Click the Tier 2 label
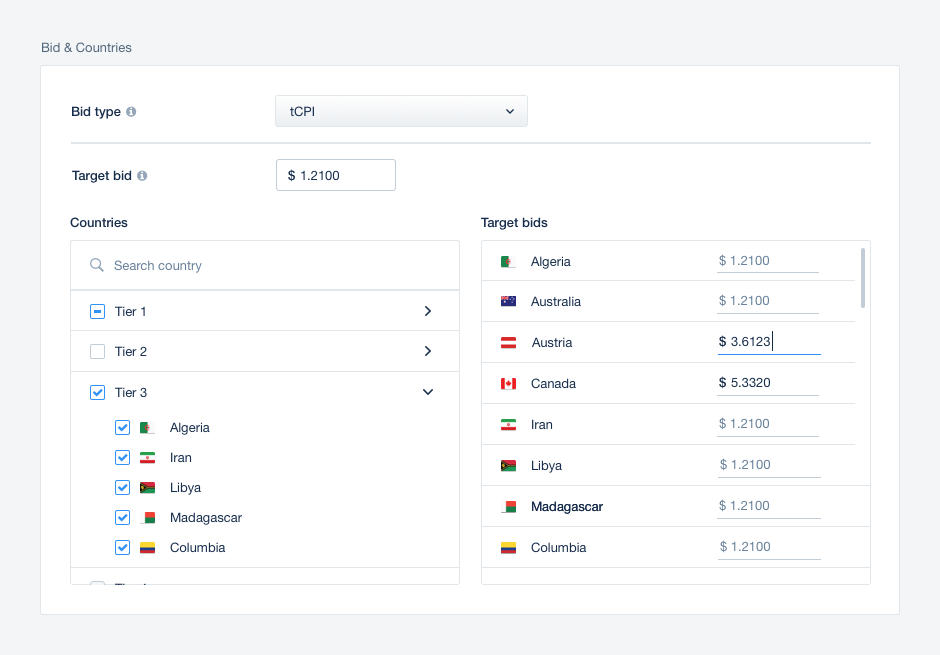Screen dimensions: 940x655 131,352
